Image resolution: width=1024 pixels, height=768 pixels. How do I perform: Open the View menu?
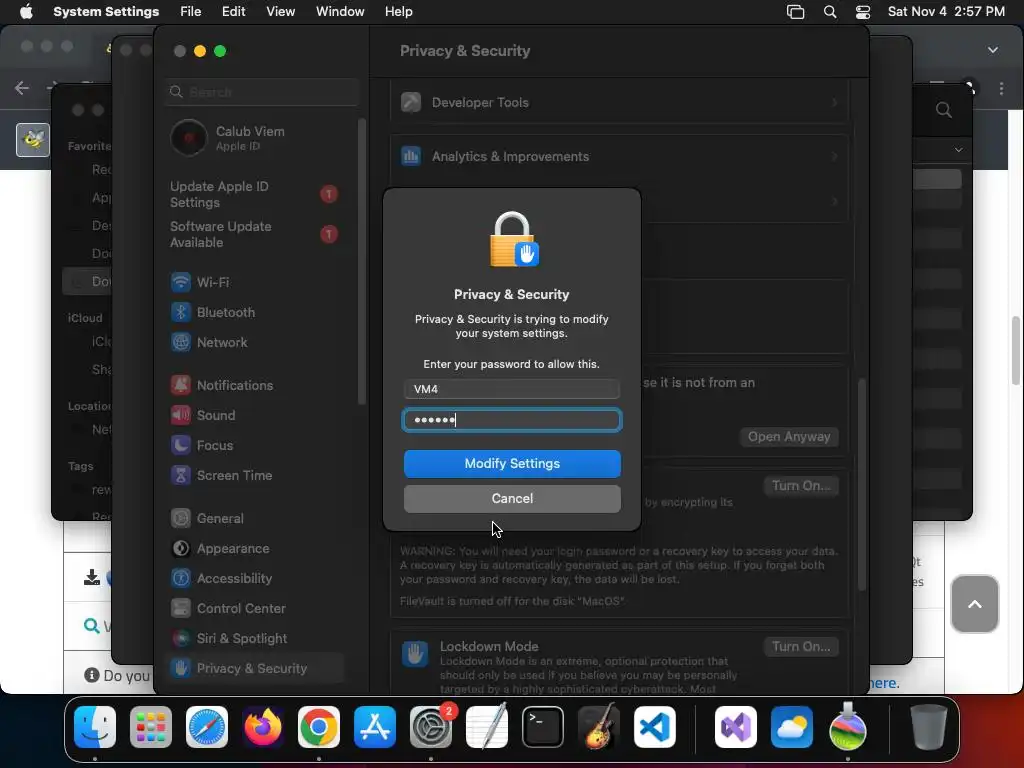click(x=281, y=12)
